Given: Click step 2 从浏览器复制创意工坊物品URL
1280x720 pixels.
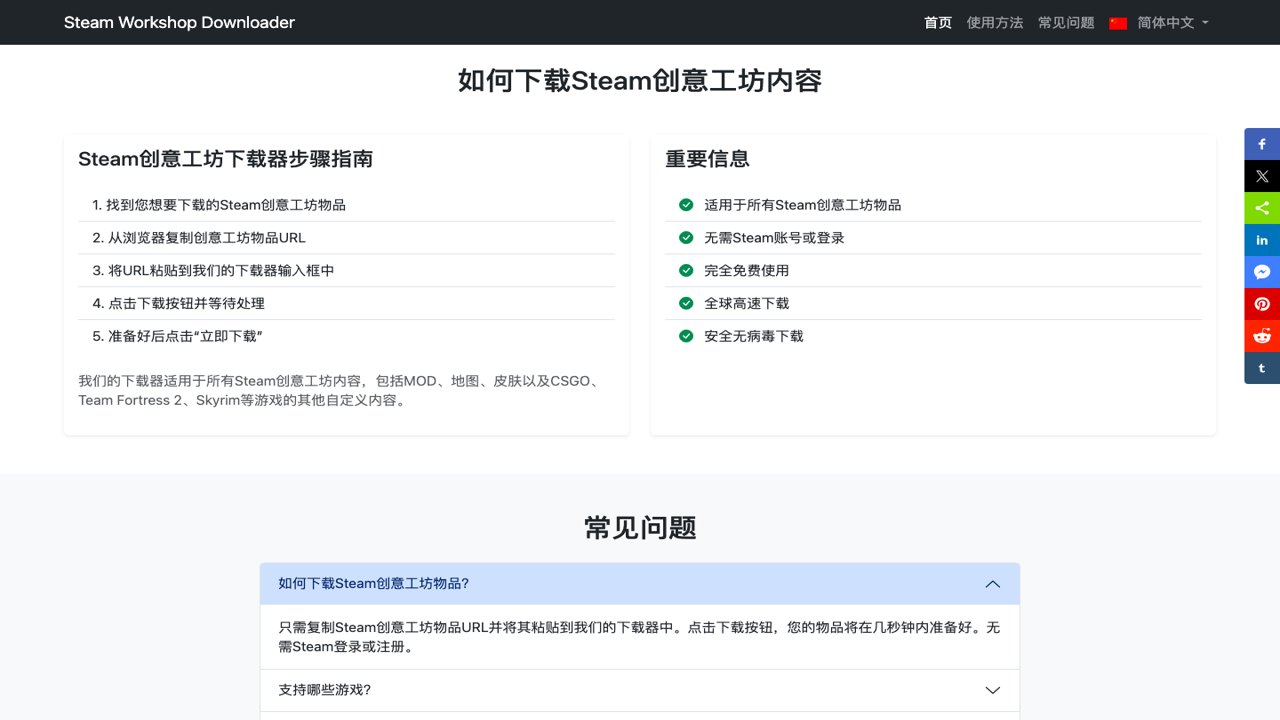Looking at the screenshot, I should tap(346, 238).
